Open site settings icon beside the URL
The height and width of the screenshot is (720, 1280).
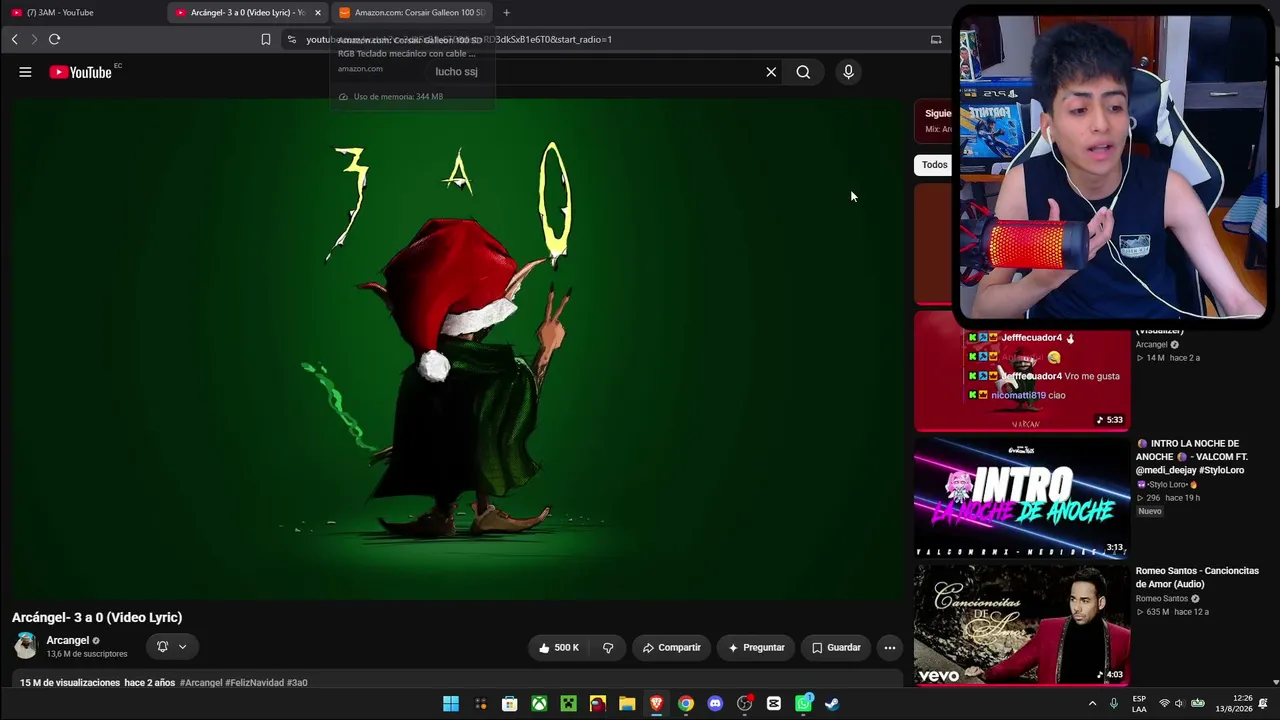291,39
